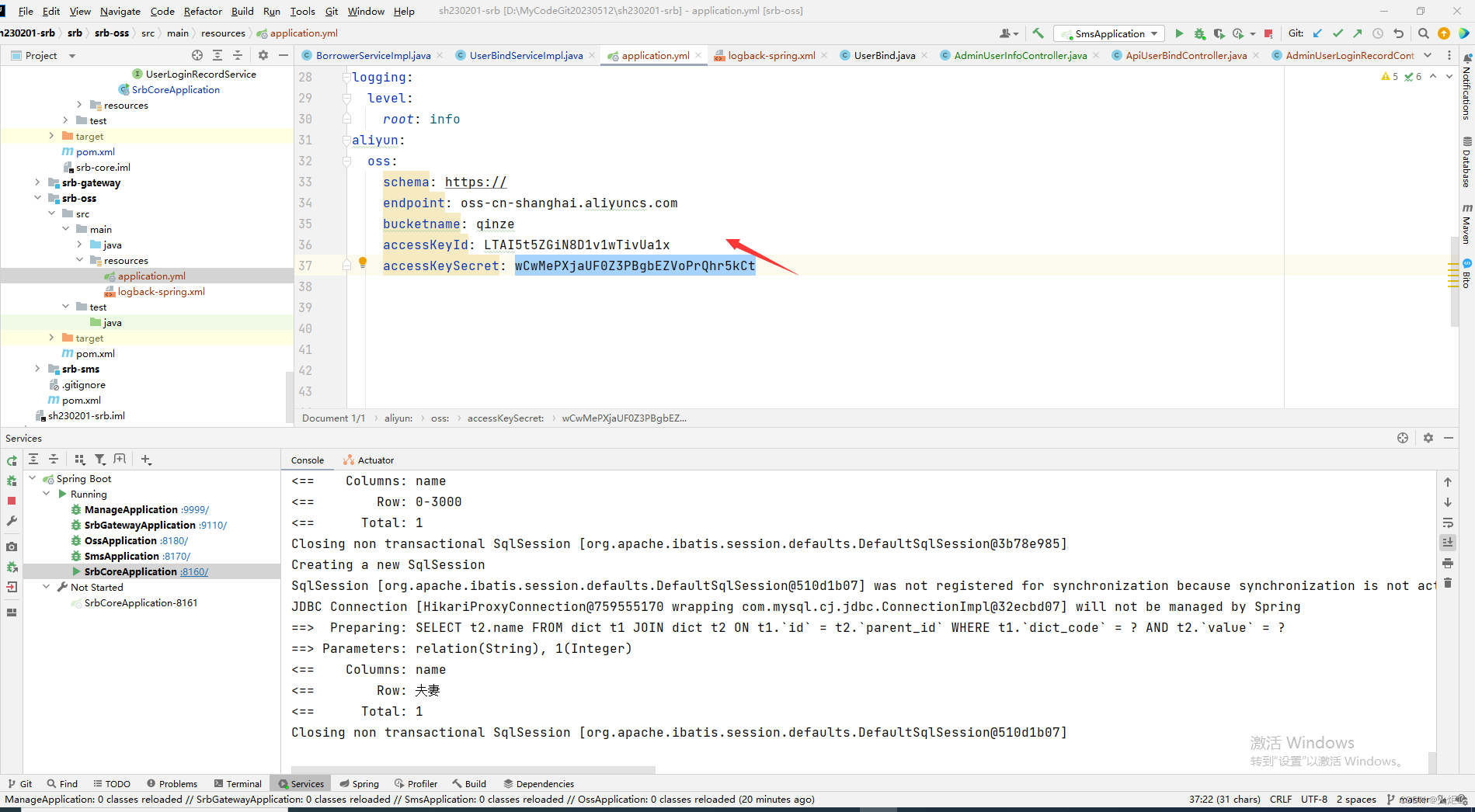Expand the srb-sms module node
Viewport: 1475px width, 812px height.
point(37,369)
